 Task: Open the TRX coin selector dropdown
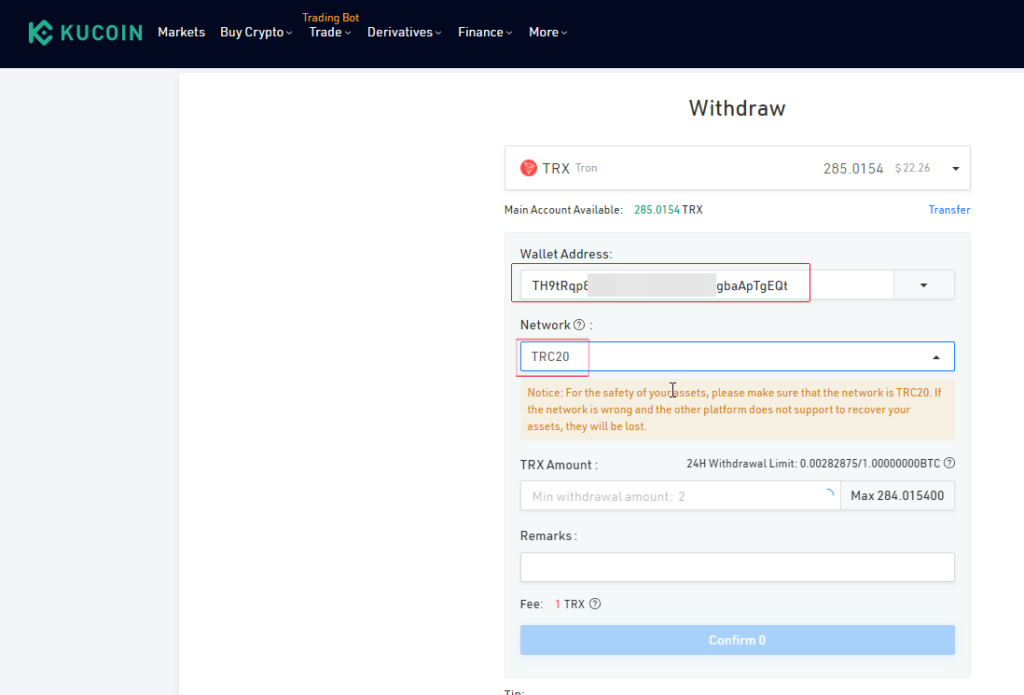(x=955, y=168)
